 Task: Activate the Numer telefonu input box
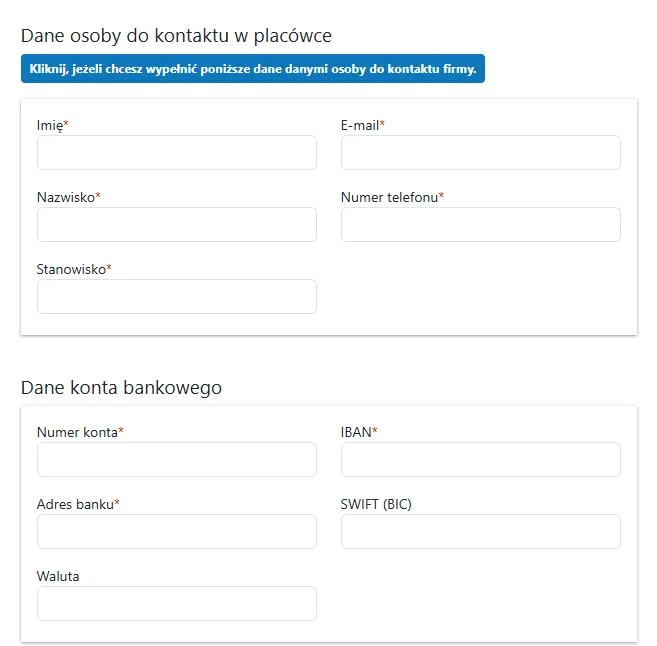point(481,225)
